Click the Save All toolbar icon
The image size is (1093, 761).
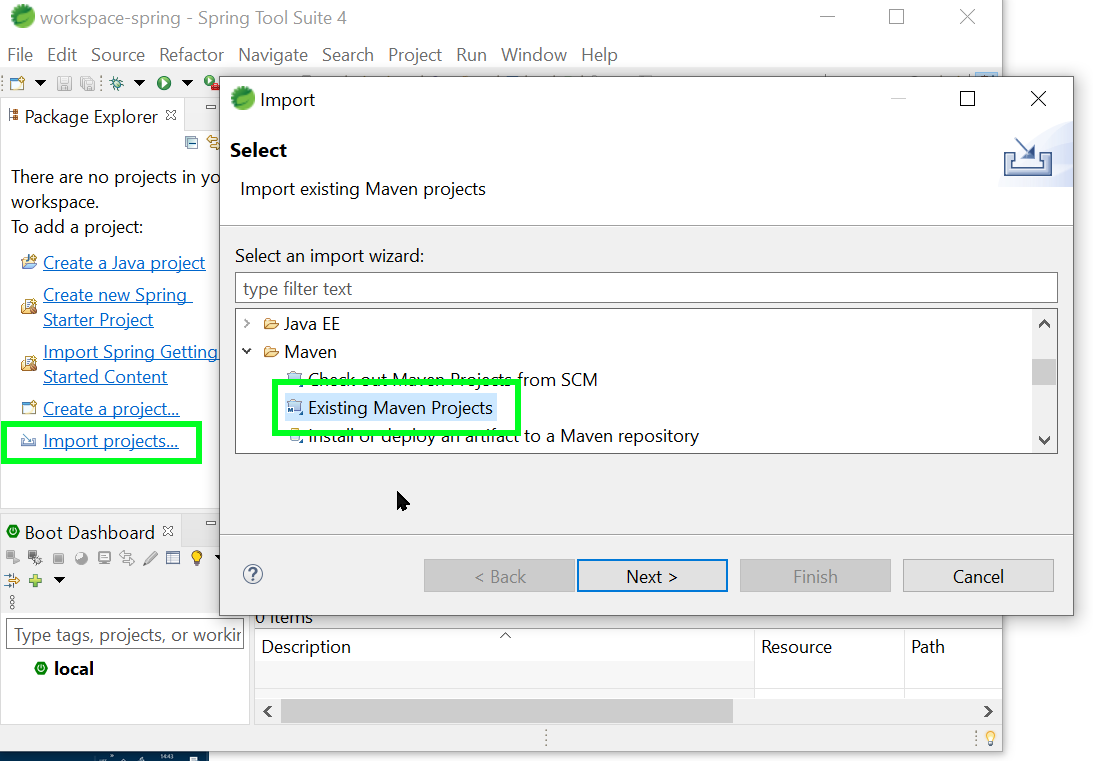pos(87,84)
